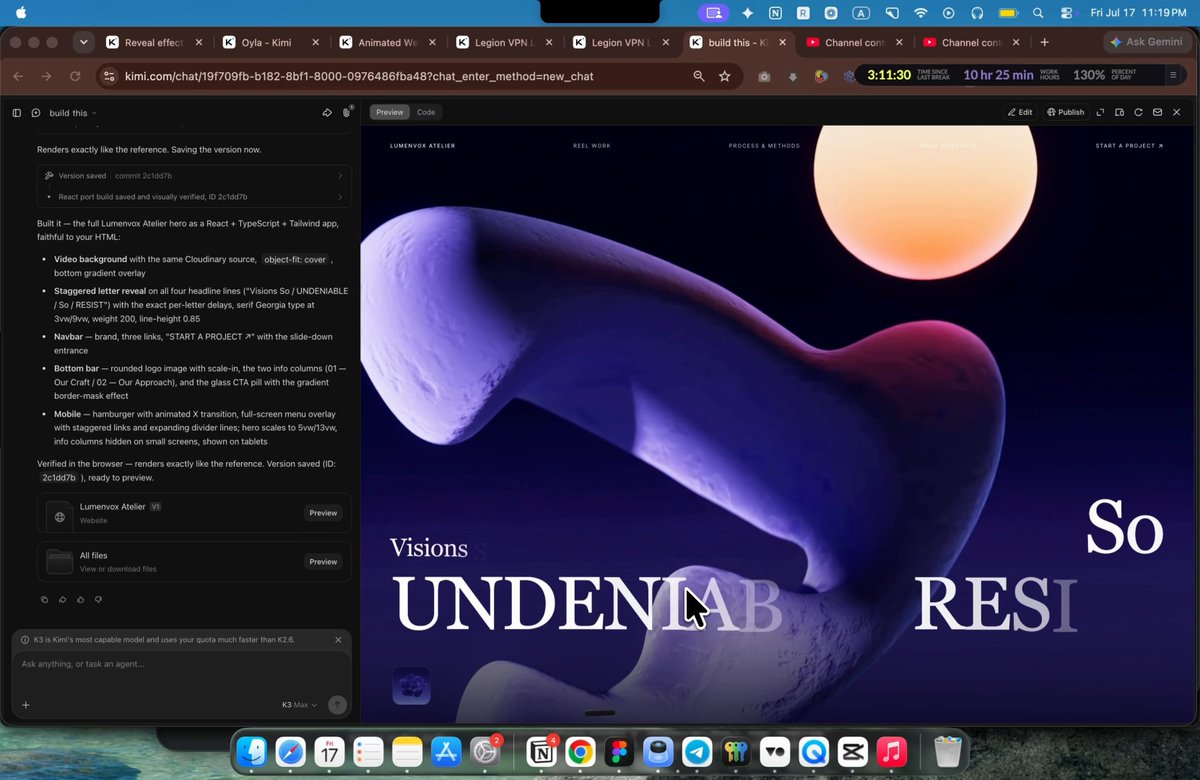Toggle the device view icon in the preview toolbar
1200x780 pixels.
[1120, 112]
